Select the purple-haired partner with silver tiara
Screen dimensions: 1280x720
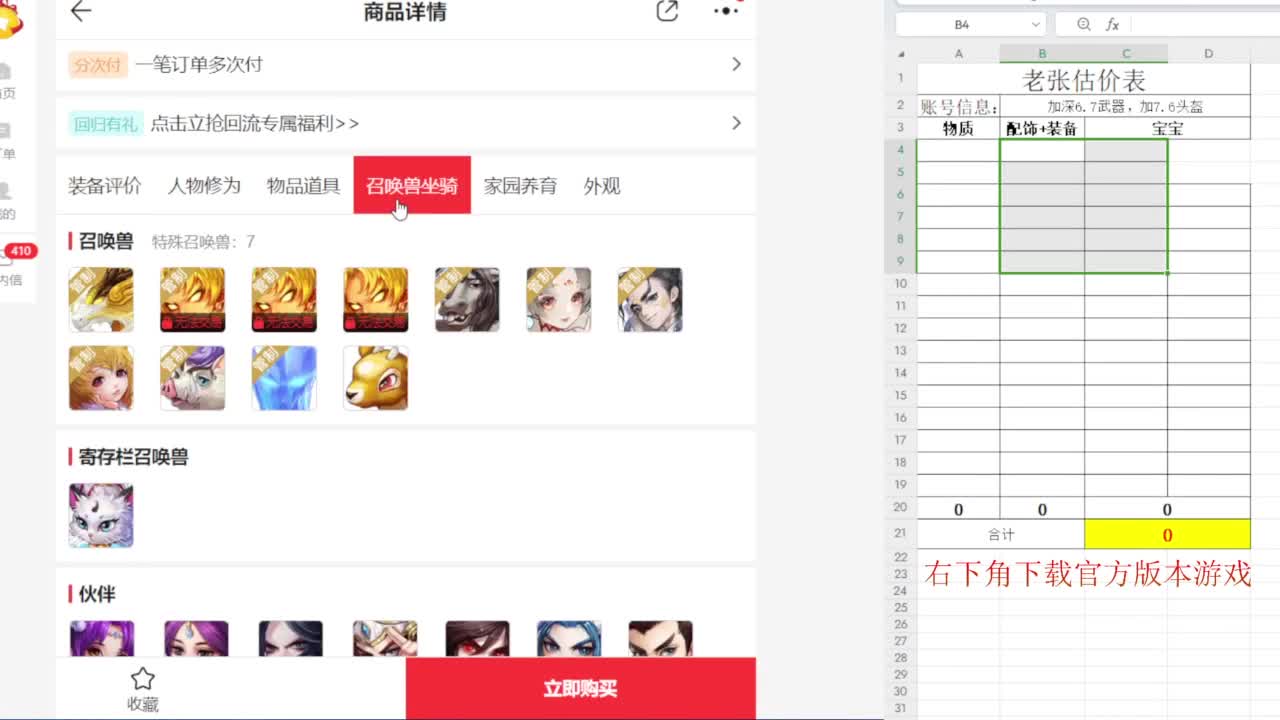tap(101, 639)
